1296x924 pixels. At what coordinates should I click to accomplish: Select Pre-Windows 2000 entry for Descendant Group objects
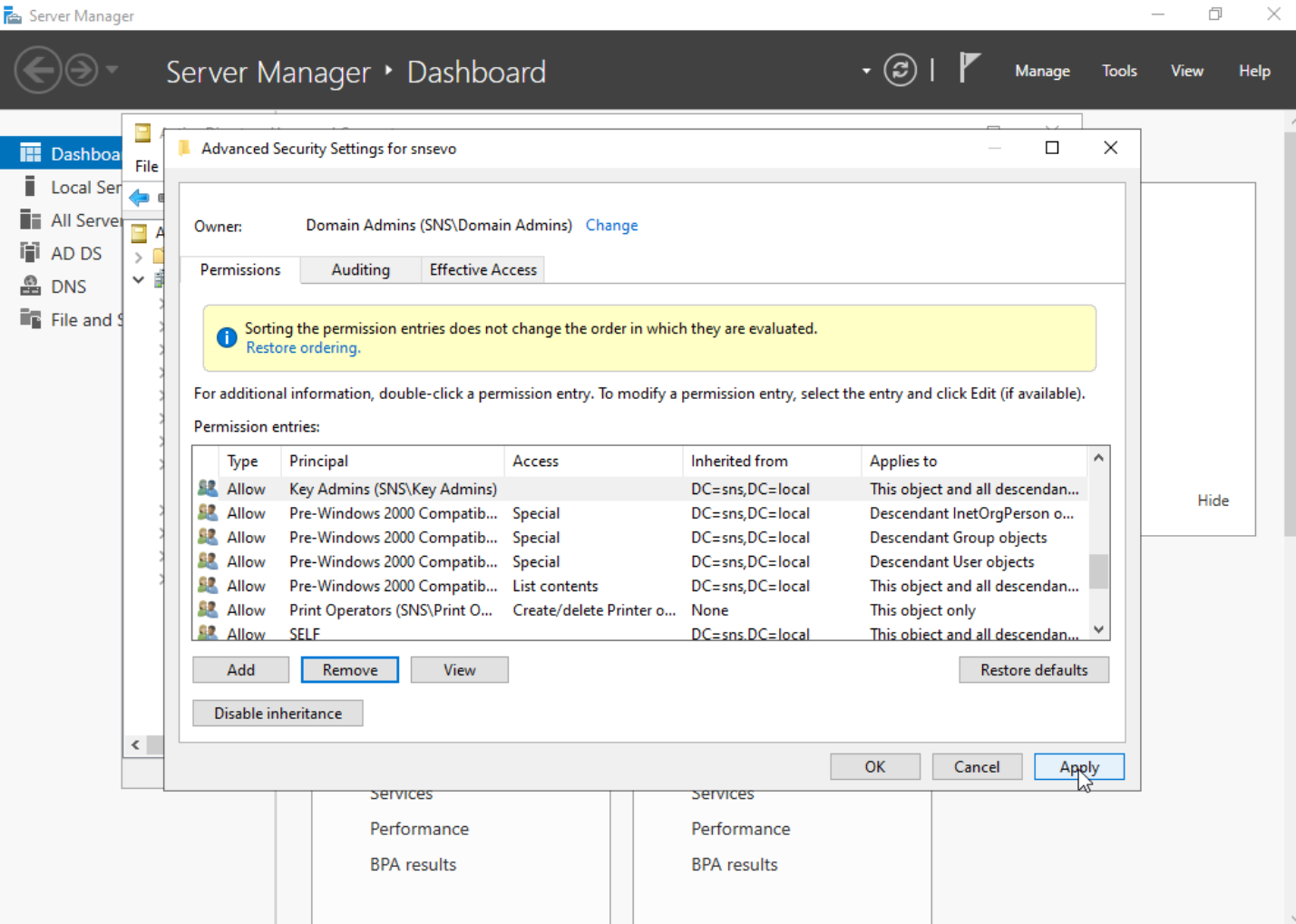pos(639,538)
